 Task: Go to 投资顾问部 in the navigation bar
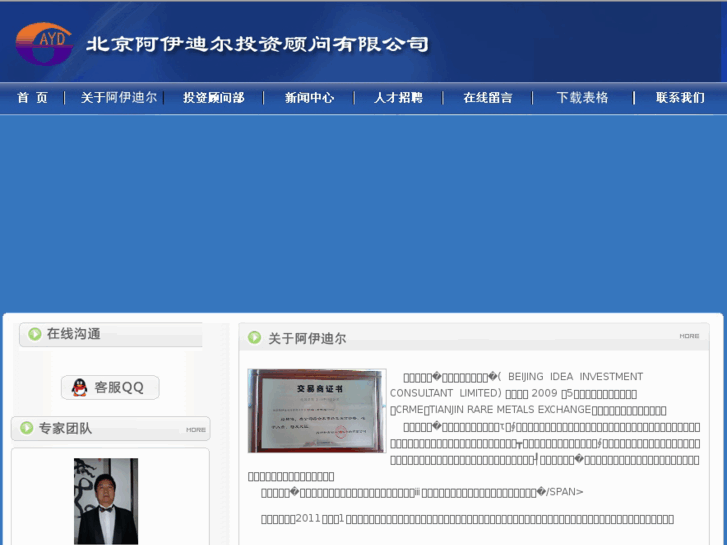(214, 97)
